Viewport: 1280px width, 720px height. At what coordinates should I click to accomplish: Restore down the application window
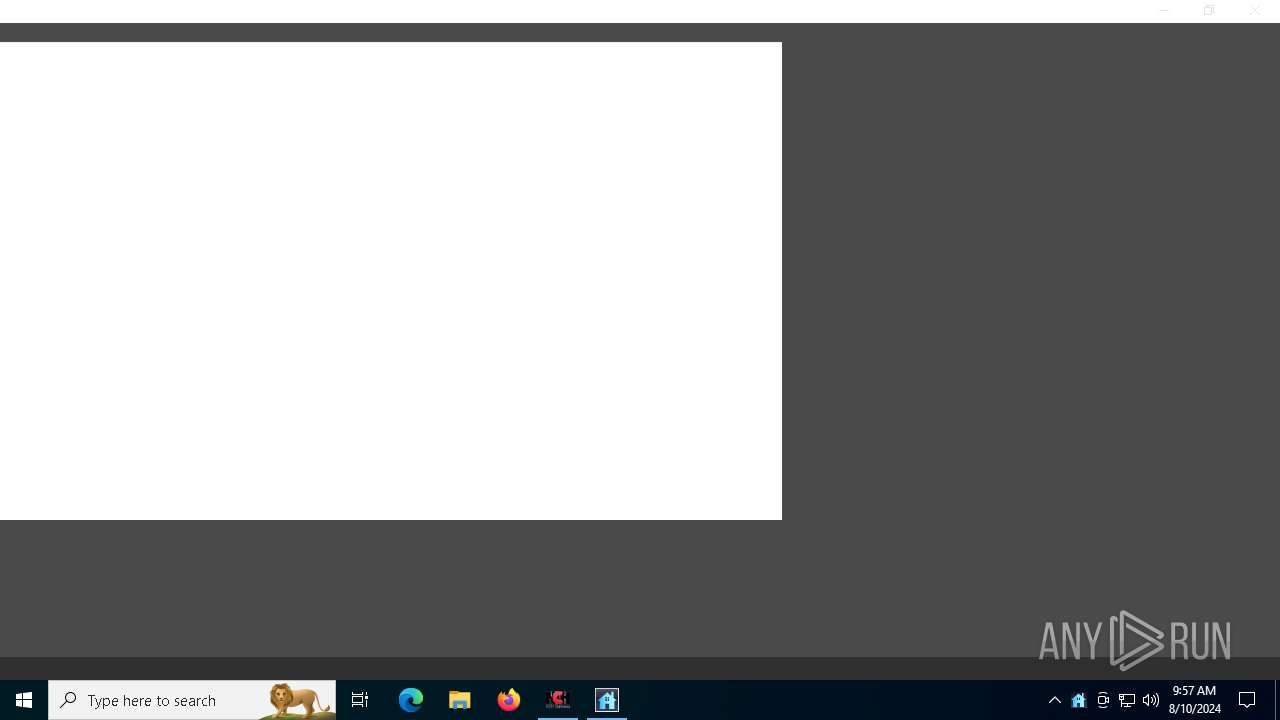tap(1209, 10)
